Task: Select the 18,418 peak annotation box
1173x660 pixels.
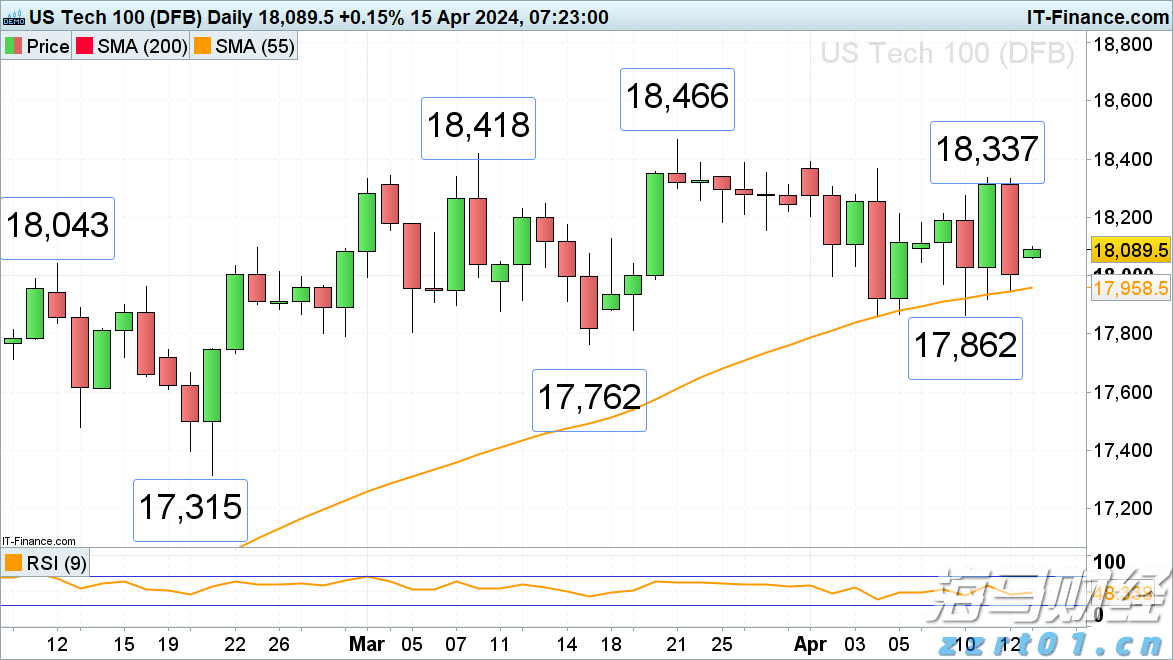Action: (x=478, y=127)
